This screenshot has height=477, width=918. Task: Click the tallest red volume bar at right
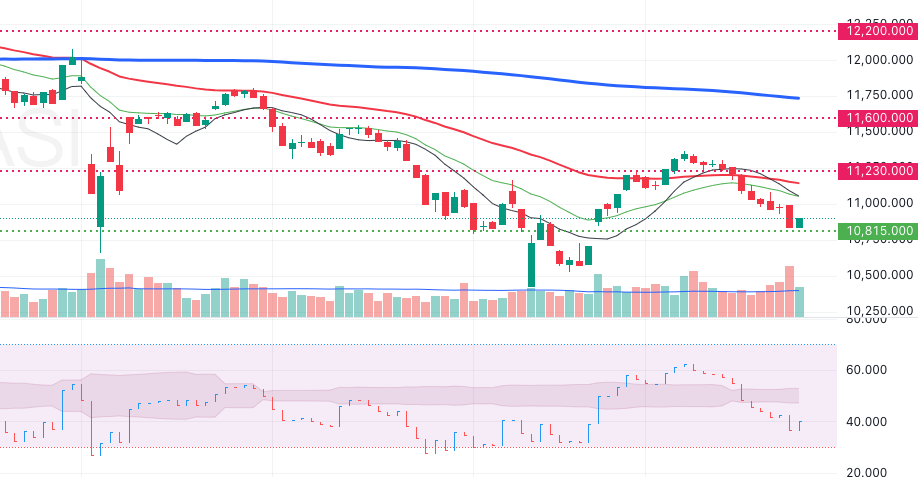(x=789, y=291)
